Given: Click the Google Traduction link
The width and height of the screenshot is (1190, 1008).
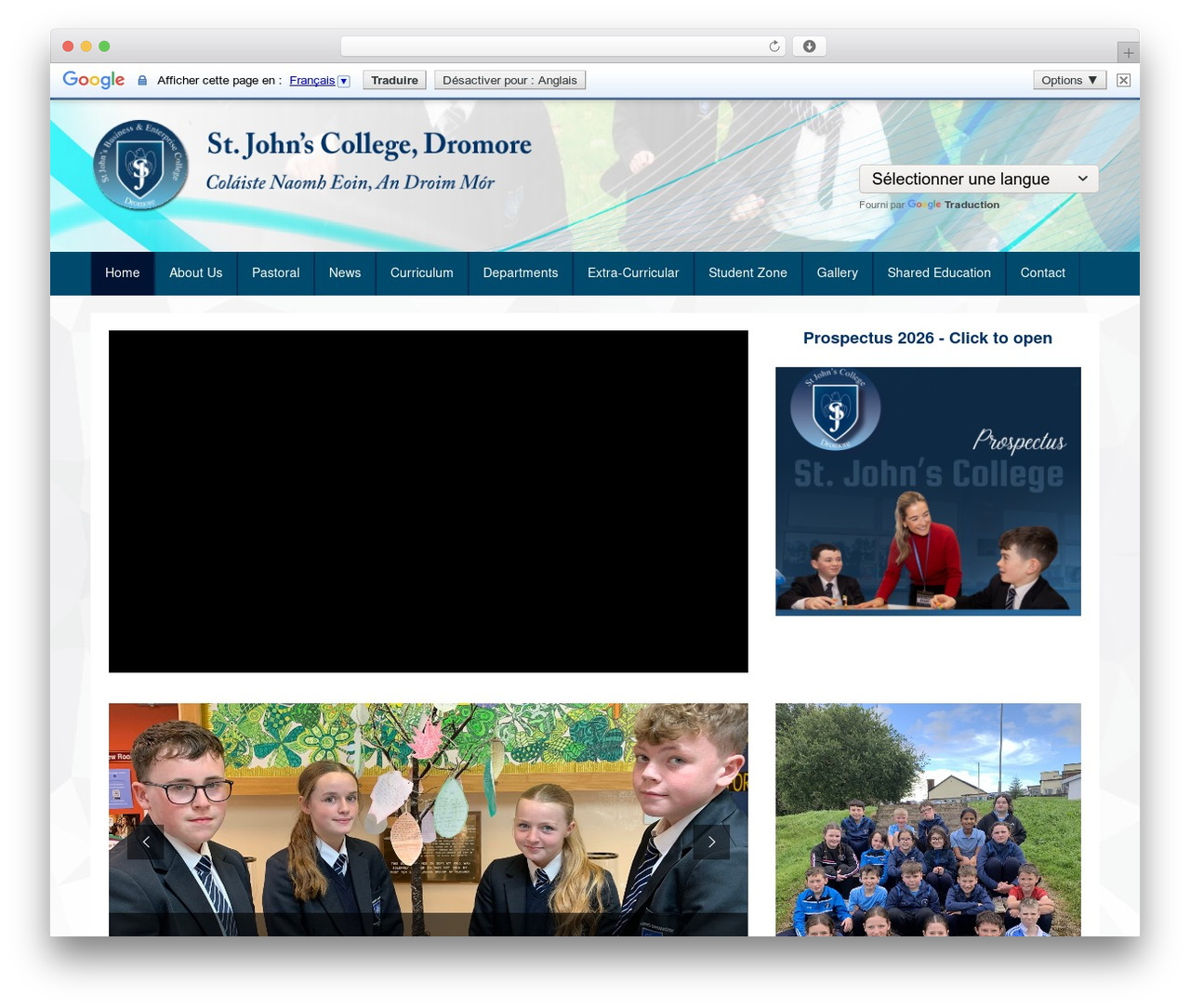Looking at the screenshot, I should pyautogui.click(x=954, y=205).
